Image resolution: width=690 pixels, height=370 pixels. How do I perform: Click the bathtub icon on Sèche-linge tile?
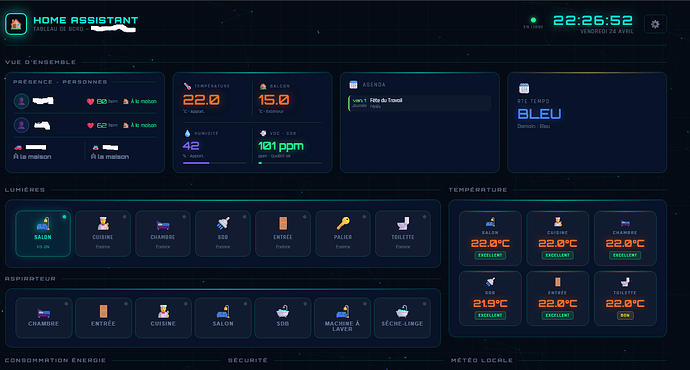[x=402, y=311]
